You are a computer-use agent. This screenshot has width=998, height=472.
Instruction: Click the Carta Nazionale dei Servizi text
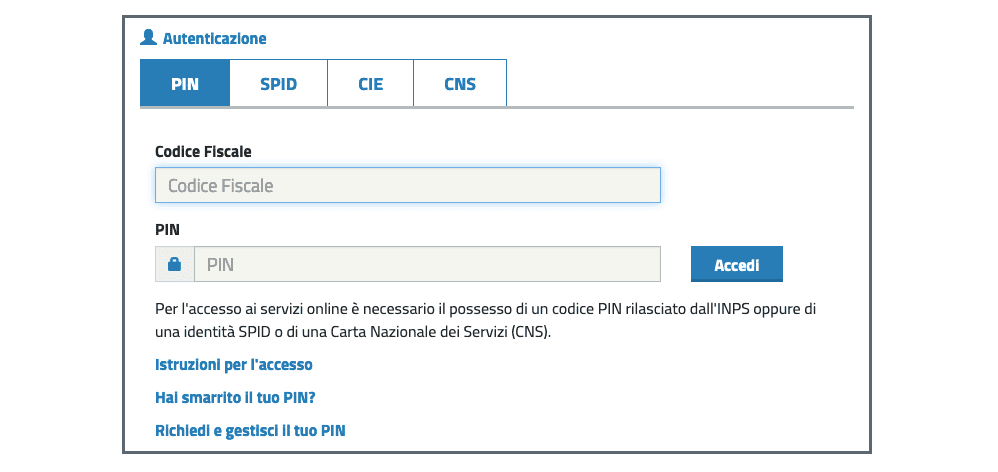[x=419, y=331]
